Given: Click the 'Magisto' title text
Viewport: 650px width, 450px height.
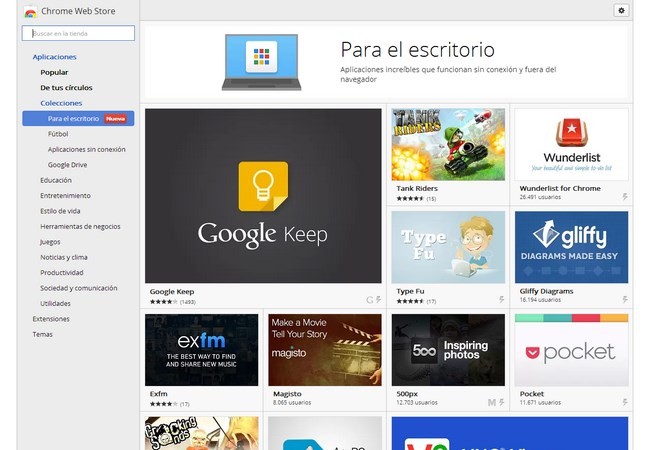Looking at the screenshot, I should coord(287,394).
